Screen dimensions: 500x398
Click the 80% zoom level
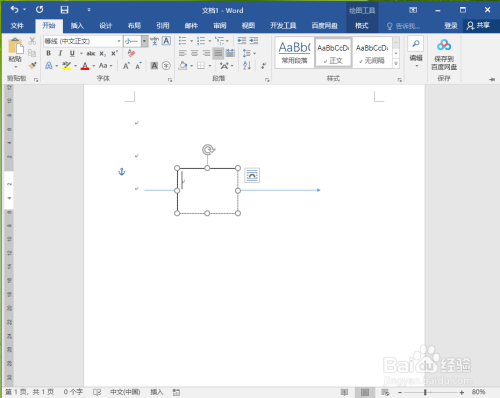[478, 392]
